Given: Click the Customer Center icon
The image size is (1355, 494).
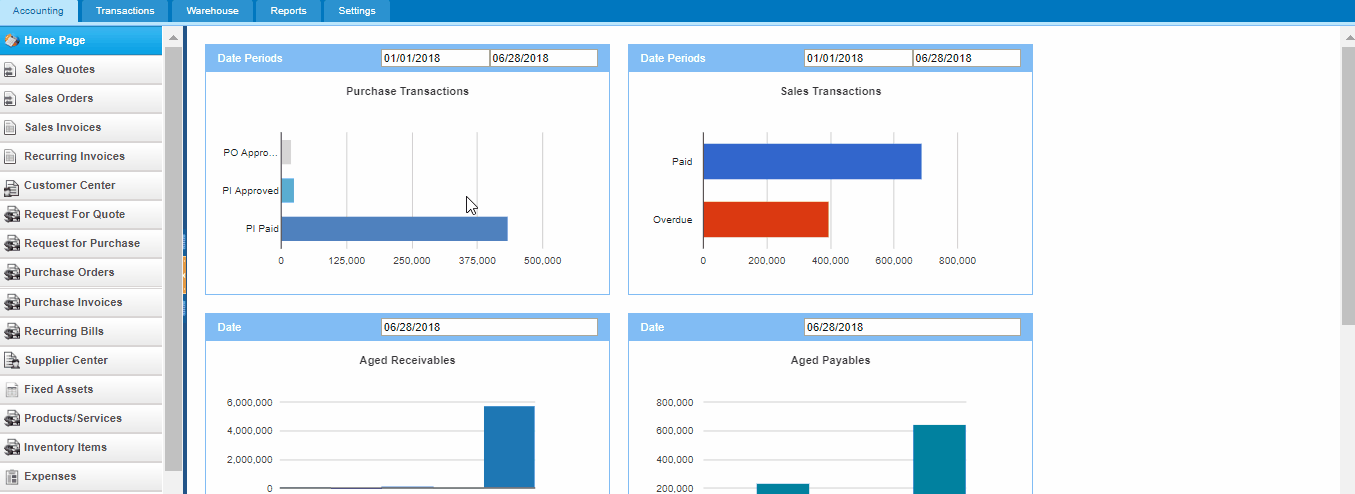Looking at the screenshot, I should tap(12, 186).
